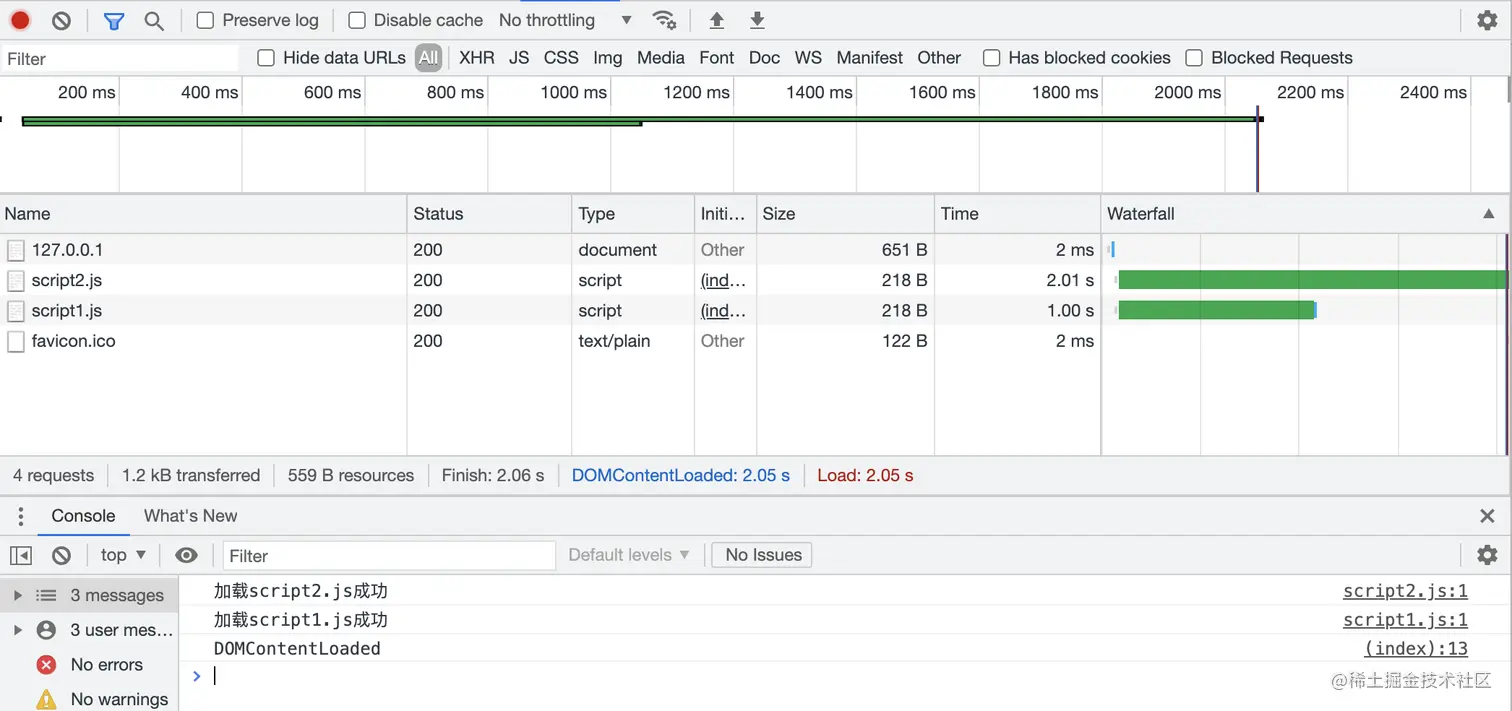This screenshot has width=1512, height=711.
Task: Open initiator link of script2.js row
Action: tap(723, 280)
